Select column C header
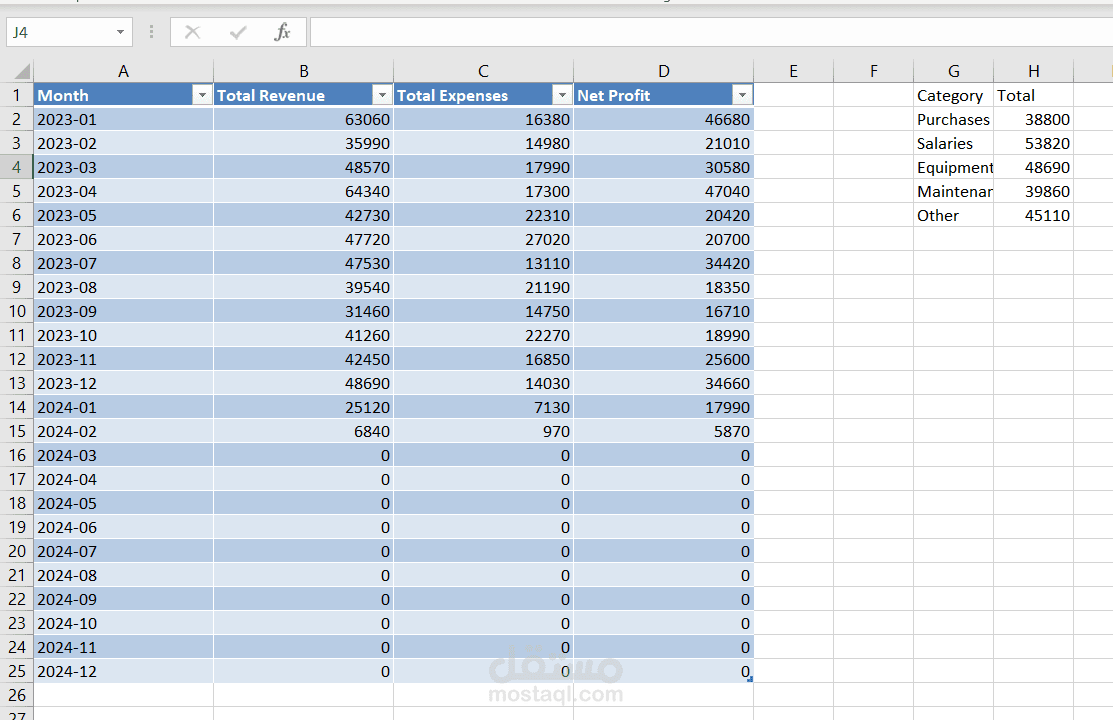 tap(483, 71)
